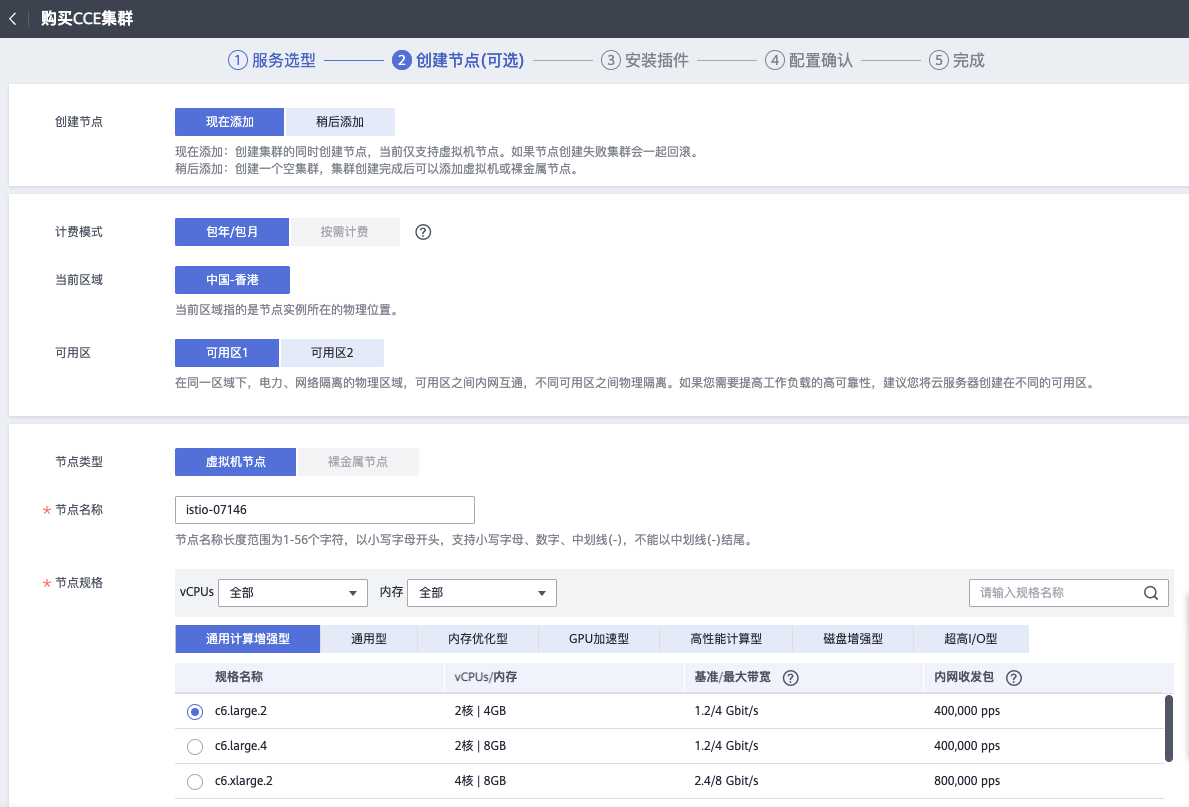Click the 节点名称 input field

[325, 510]
